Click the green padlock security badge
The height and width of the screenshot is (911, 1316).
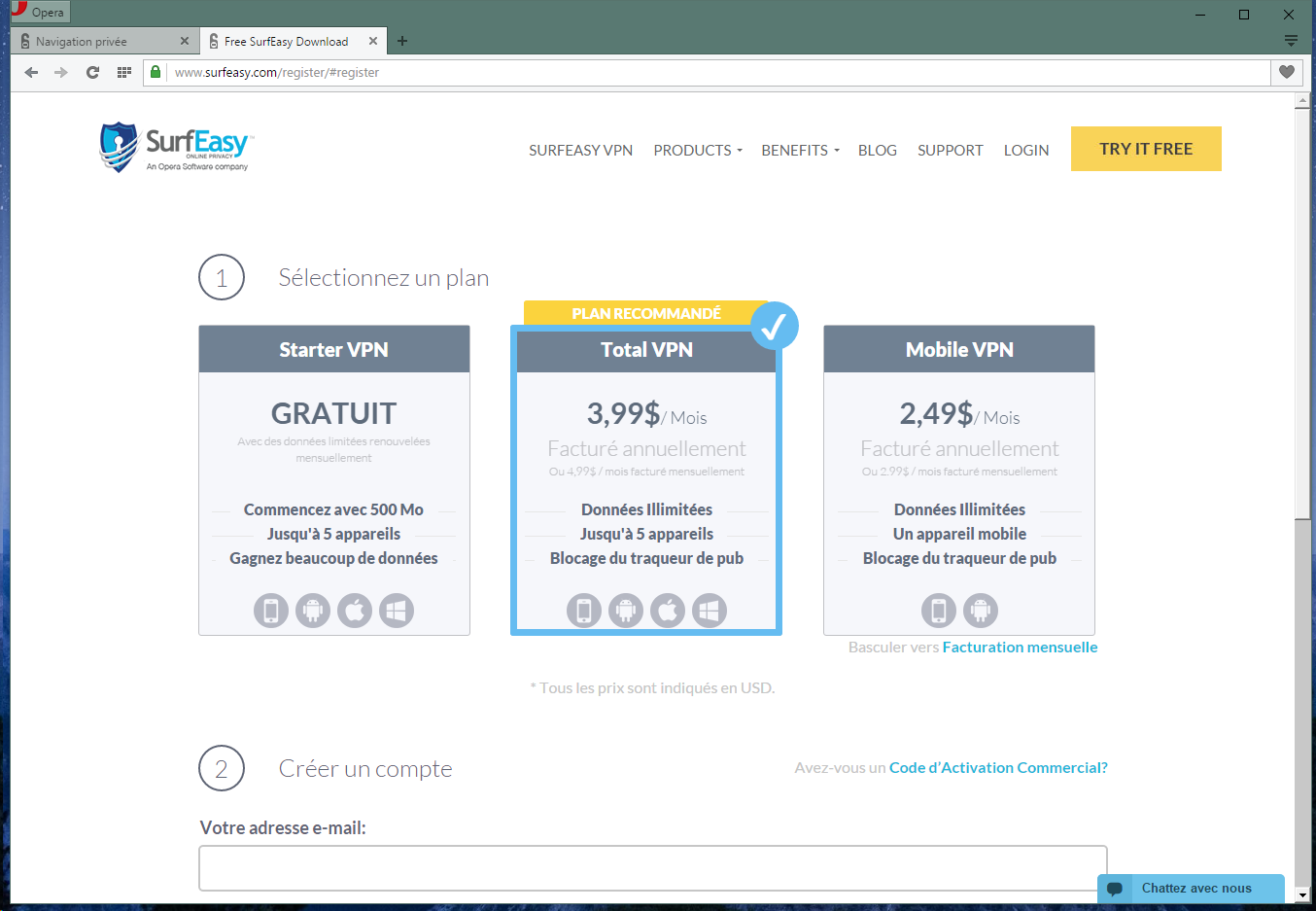[155, 72]
